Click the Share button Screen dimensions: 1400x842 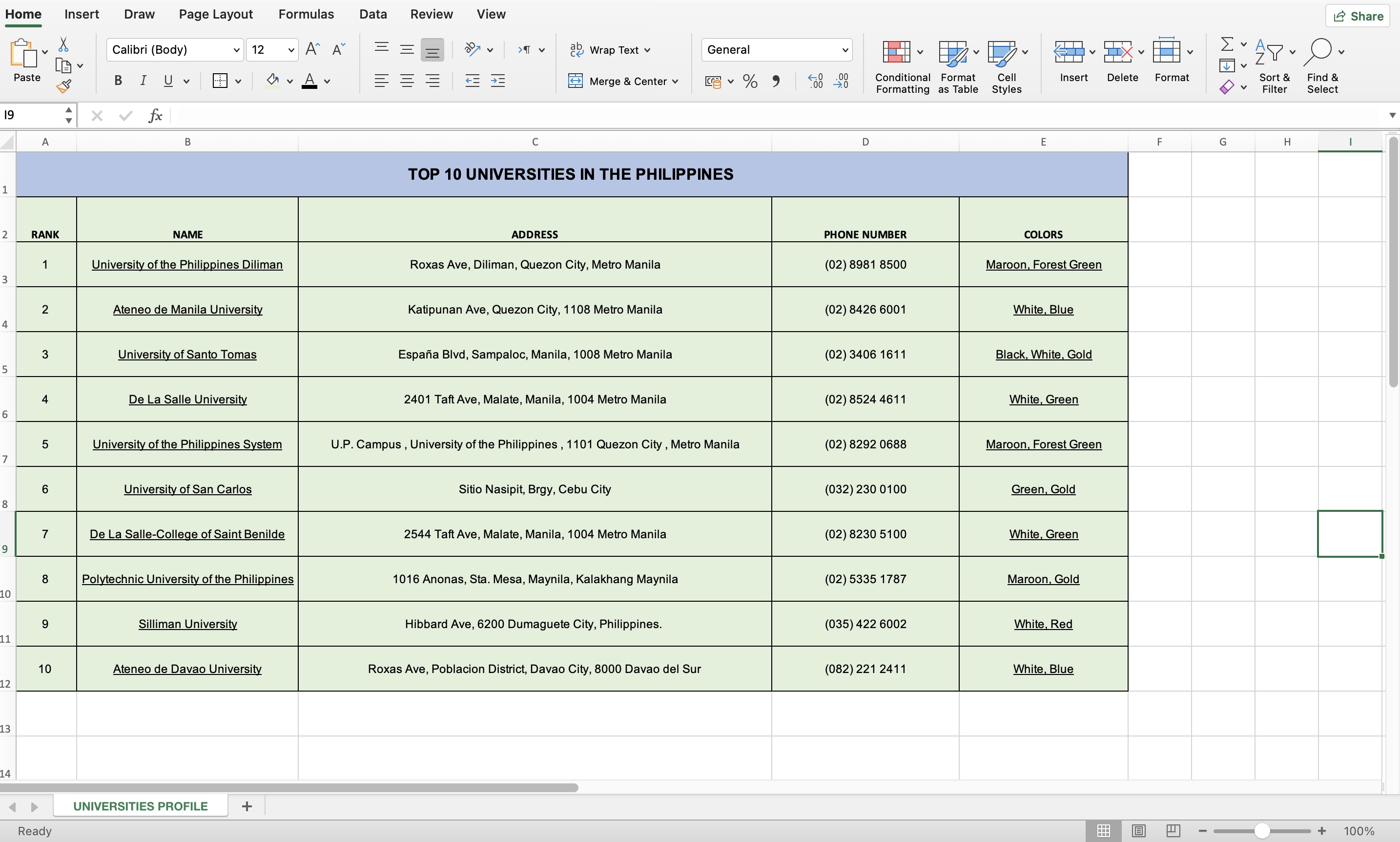point(1358,16)
